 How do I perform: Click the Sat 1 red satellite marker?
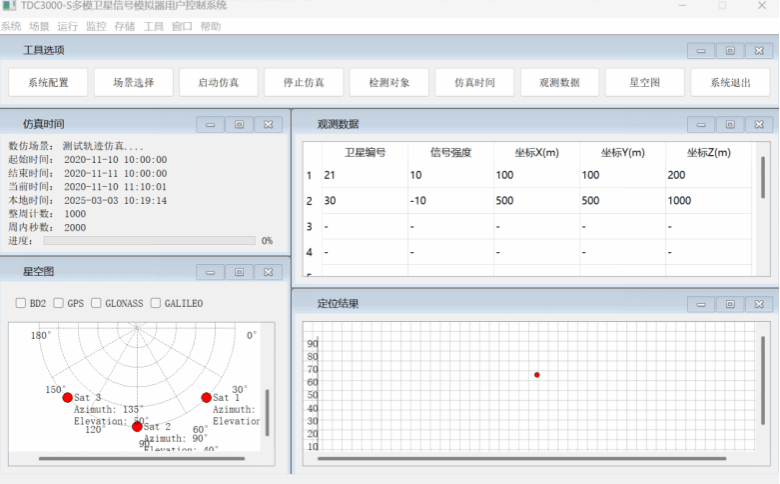click(x=206, y=398)
